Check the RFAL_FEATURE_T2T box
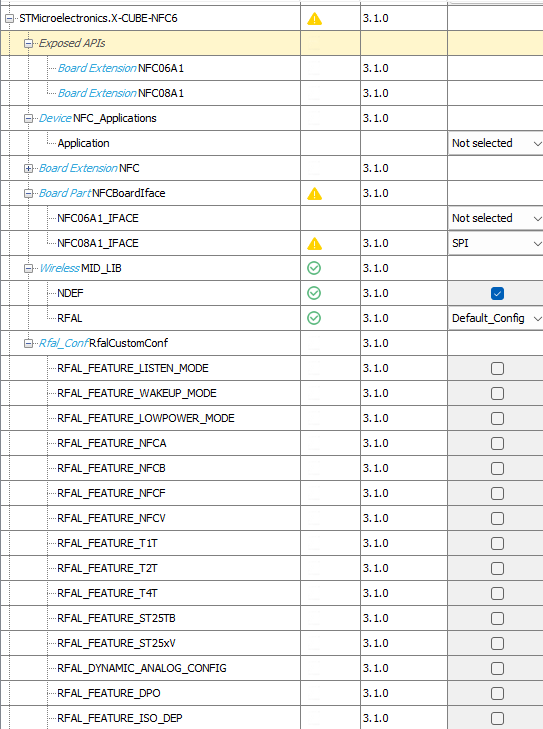543x729 pixels. pyautogui.click(x=497, y=569)
